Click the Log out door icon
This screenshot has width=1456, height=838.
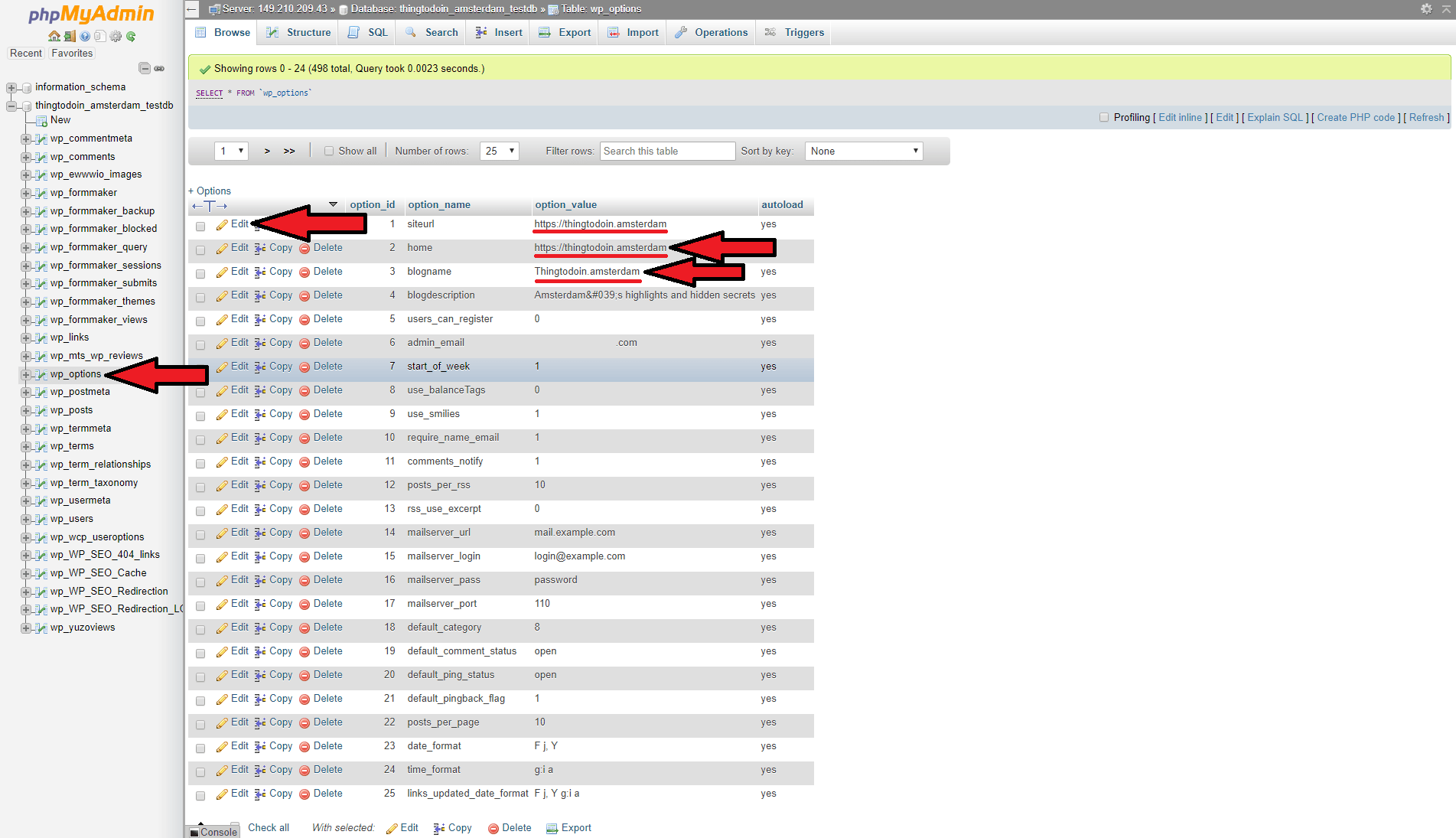click(70, 36)
